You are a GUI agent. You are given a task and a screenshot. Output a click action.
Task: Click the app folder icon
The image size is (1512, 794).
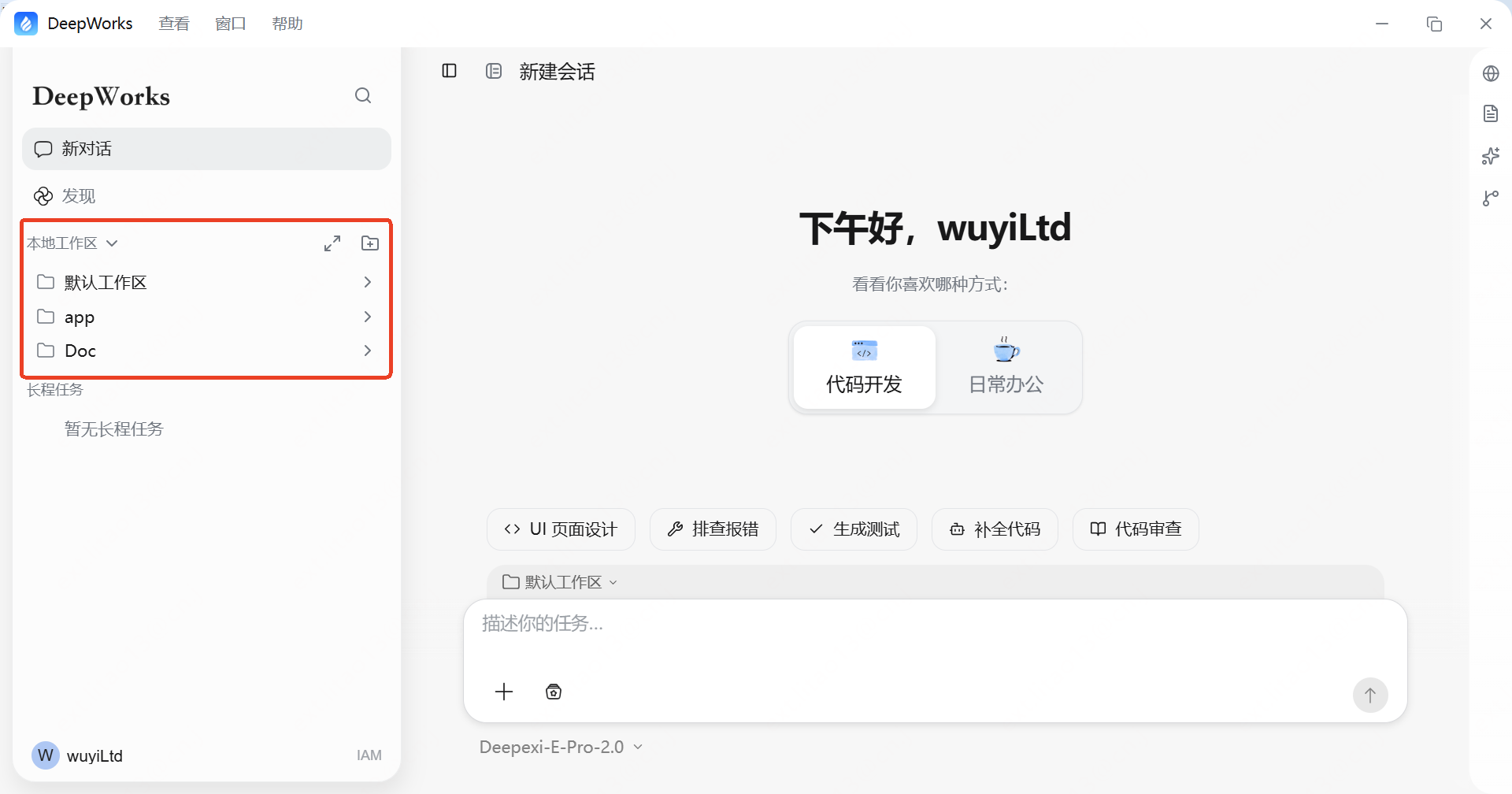(x=46, y=317)
